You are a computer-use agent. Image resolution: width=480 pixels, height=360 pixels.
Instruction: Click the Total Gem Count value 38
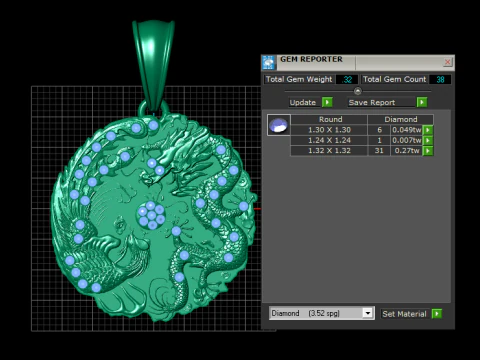[440, 79]
